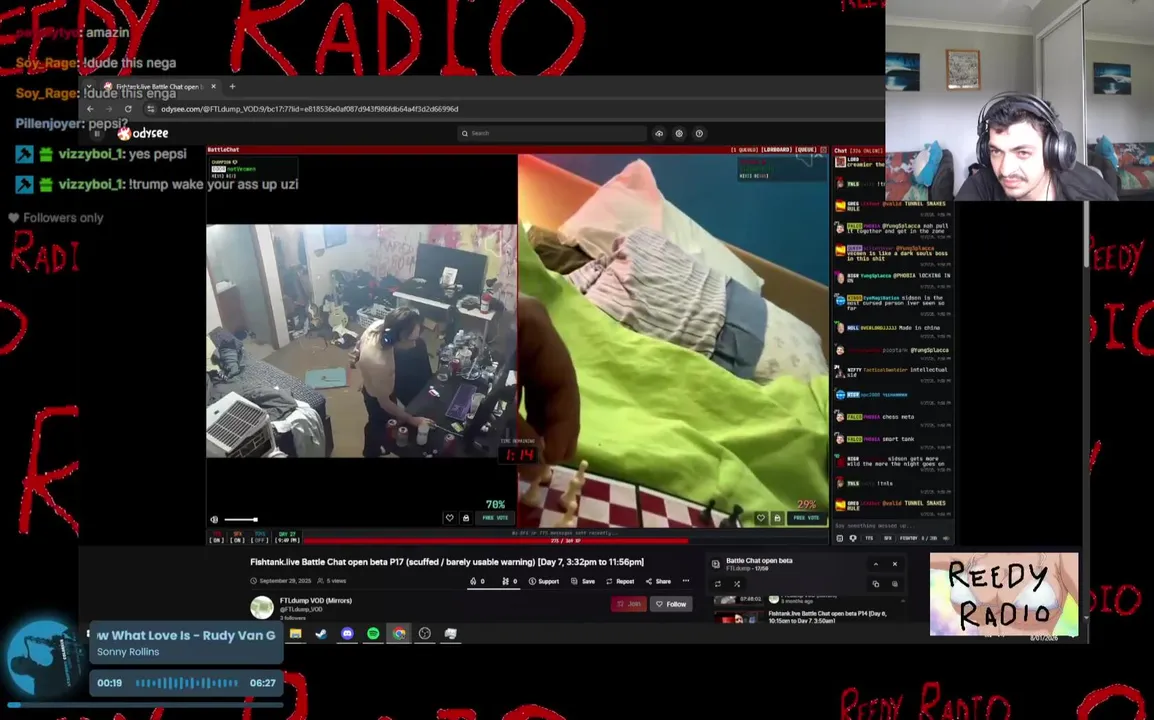Viewport: 1154px width, 720px height.
Task: Toggle SFX under the video player
Action: [x=237, y=537]
